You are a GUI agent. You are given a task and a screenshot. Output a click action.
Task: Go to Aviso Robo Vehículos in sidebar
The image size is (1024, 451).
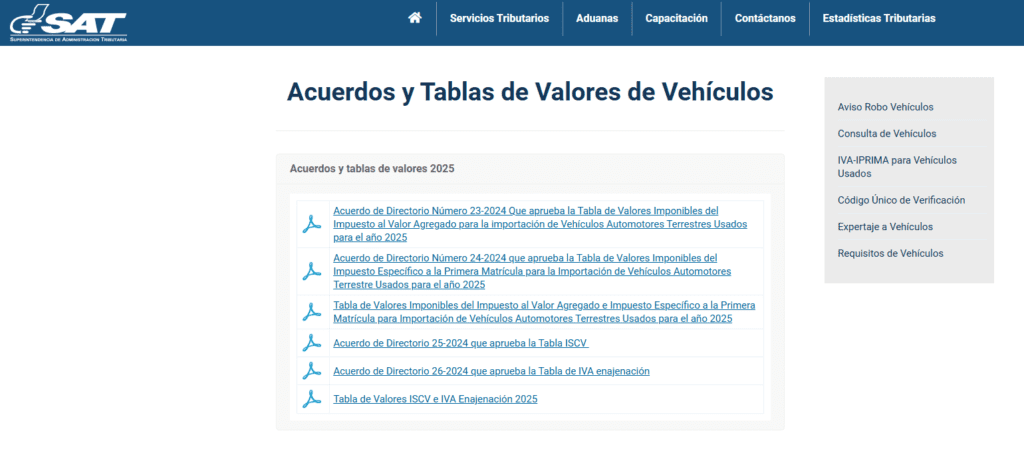tap(885, 107)
